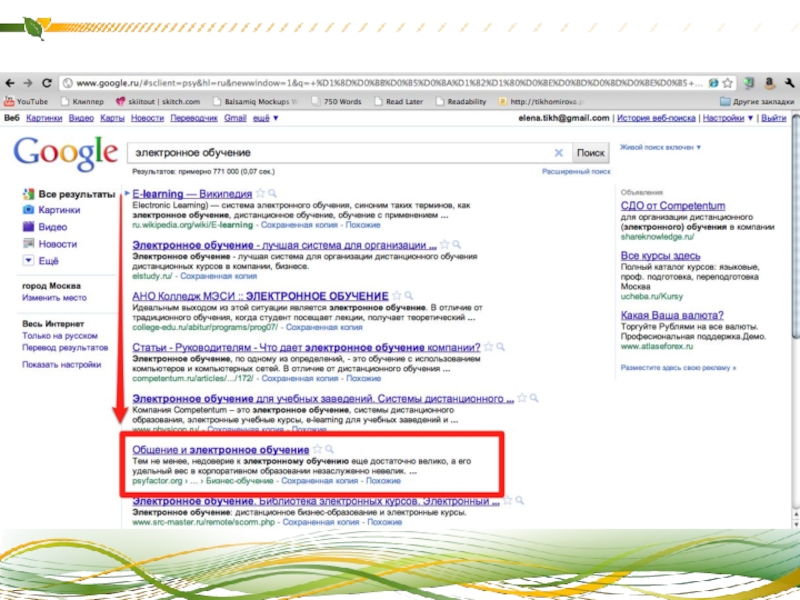Open the СДО от Competentum ad
This screenshot has height=600, width=800.
(x=673, y=206)
